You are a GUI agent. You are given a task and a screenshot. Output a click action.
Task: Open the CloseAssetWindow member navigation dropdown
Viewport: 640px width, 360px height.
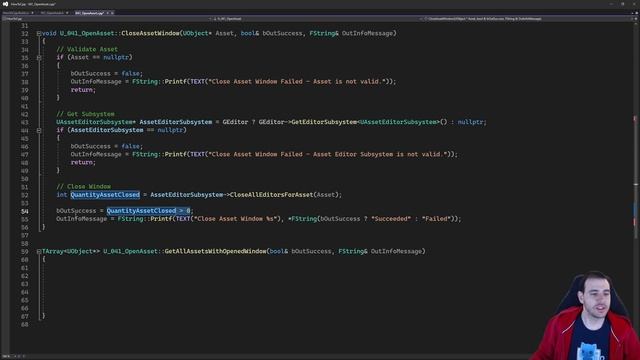(527, 19)
